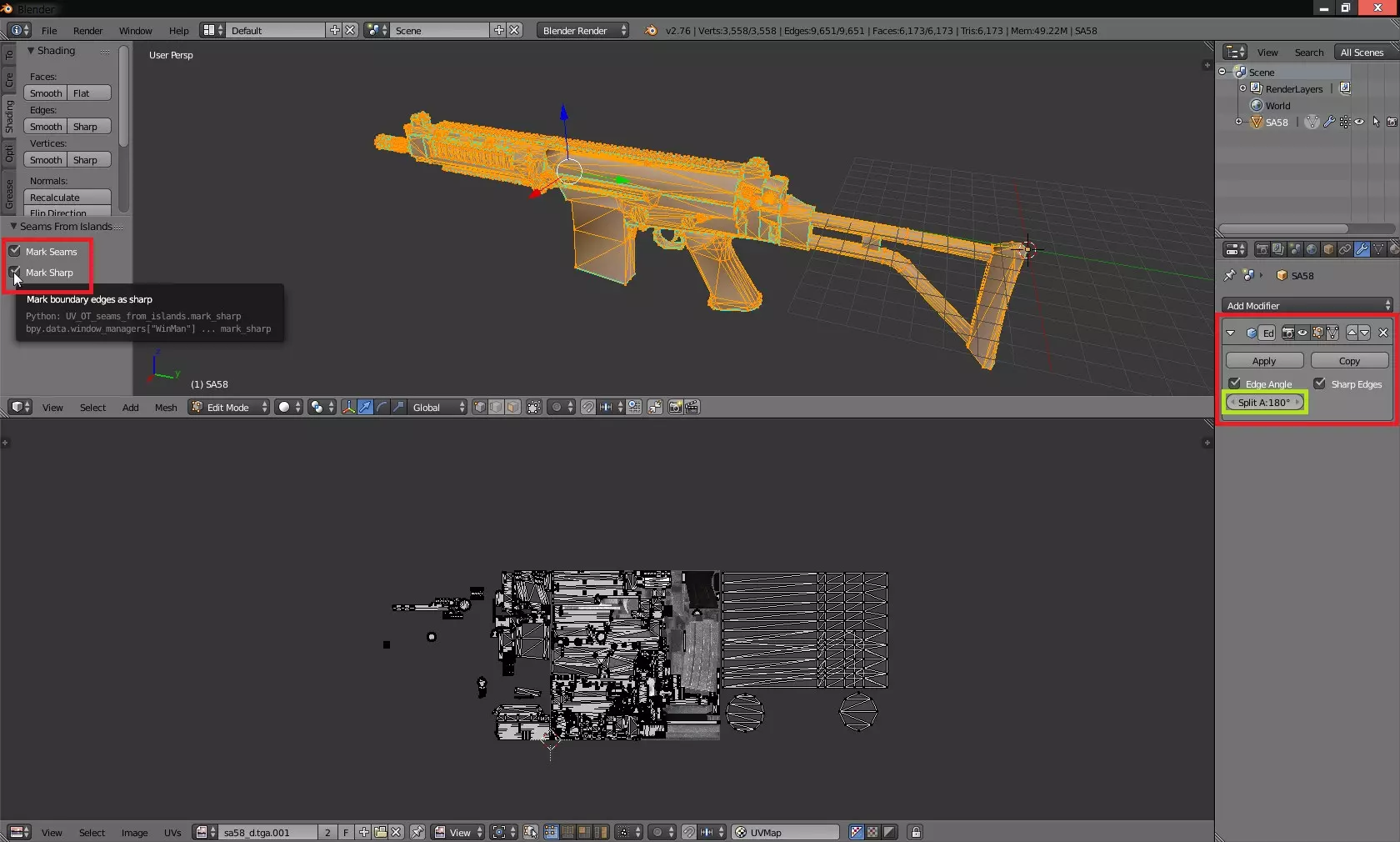The height and width of the screenshot is (842, 1400).
Task: Toggle SA58 selectability arrow in Outliner
Action: [1376, 122]
